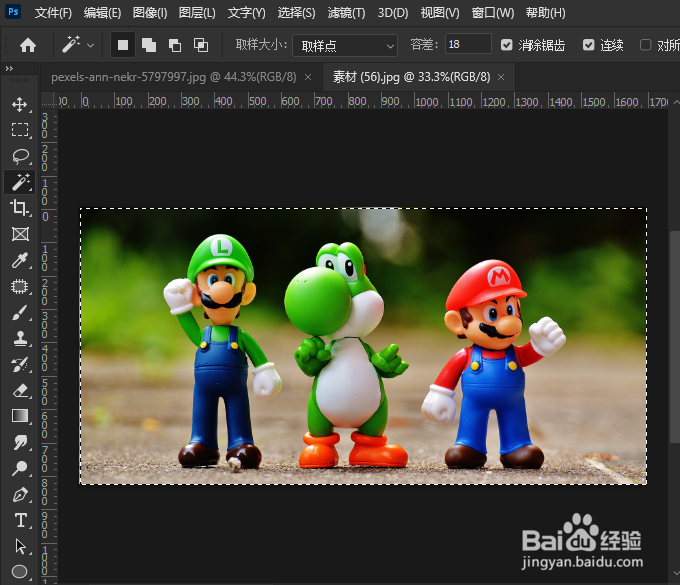The image size is (680, 585).
Task: Switch to pexels-ann-nekr-5797997.jpg tab
Action: (173, 77)
